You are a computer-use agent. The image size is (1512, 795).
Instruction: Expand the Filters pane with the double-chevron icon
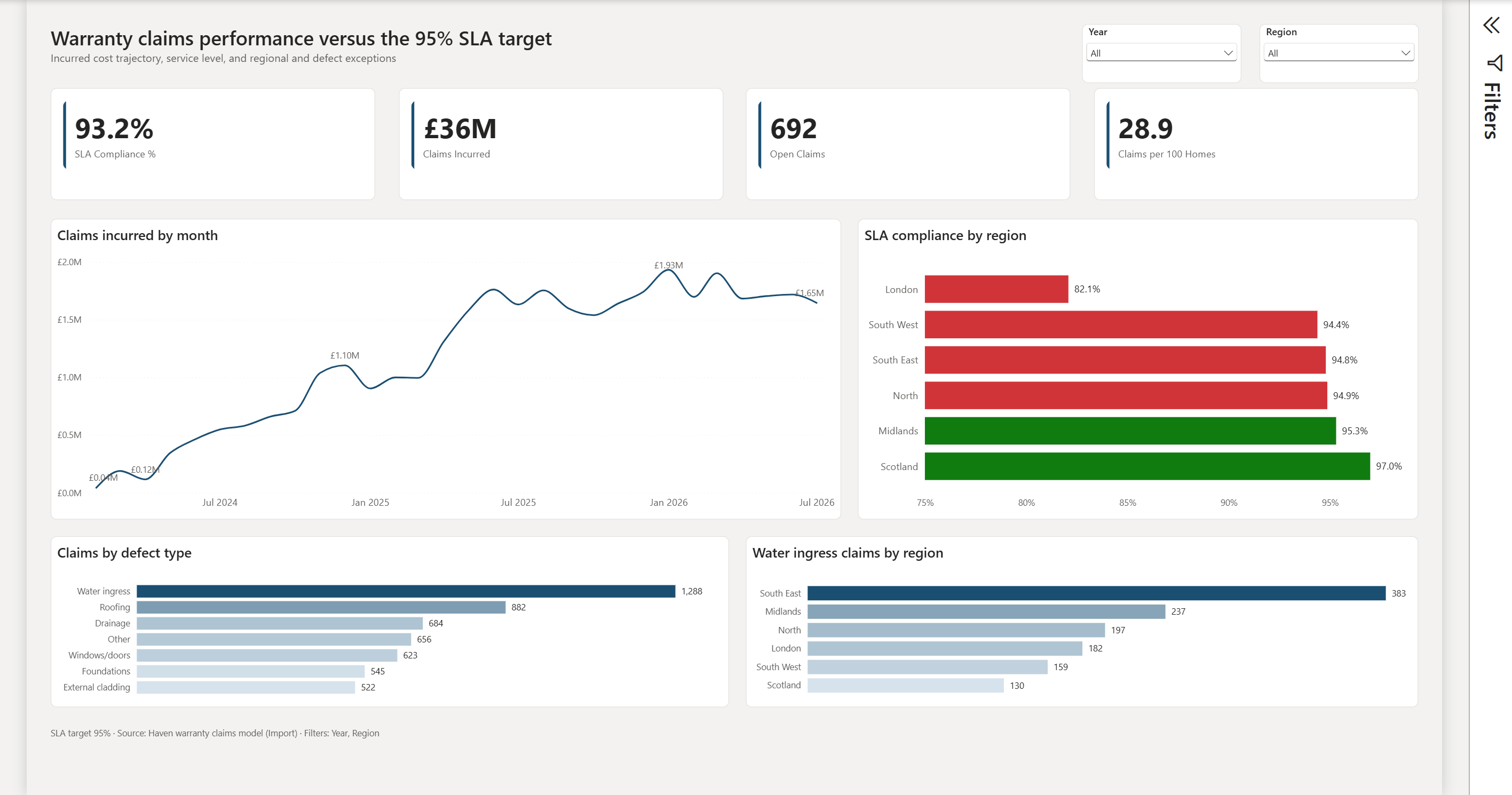(1491, 25)
